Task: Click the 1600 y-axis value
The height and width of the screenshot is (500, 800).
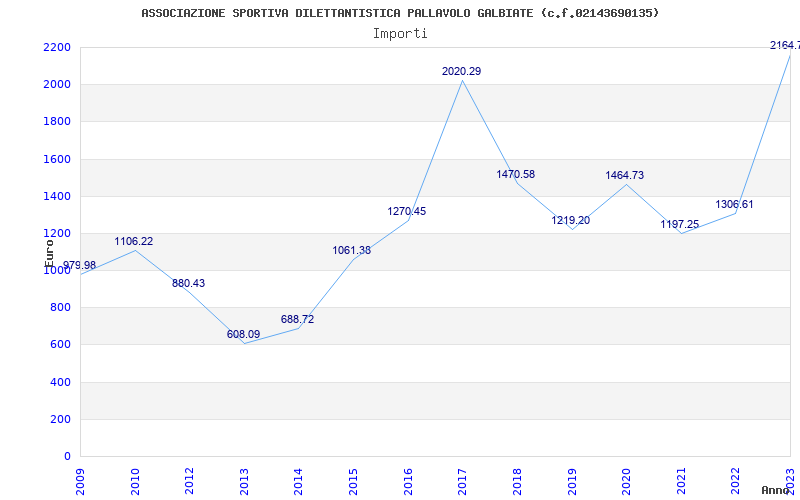Action: [57, 159]
